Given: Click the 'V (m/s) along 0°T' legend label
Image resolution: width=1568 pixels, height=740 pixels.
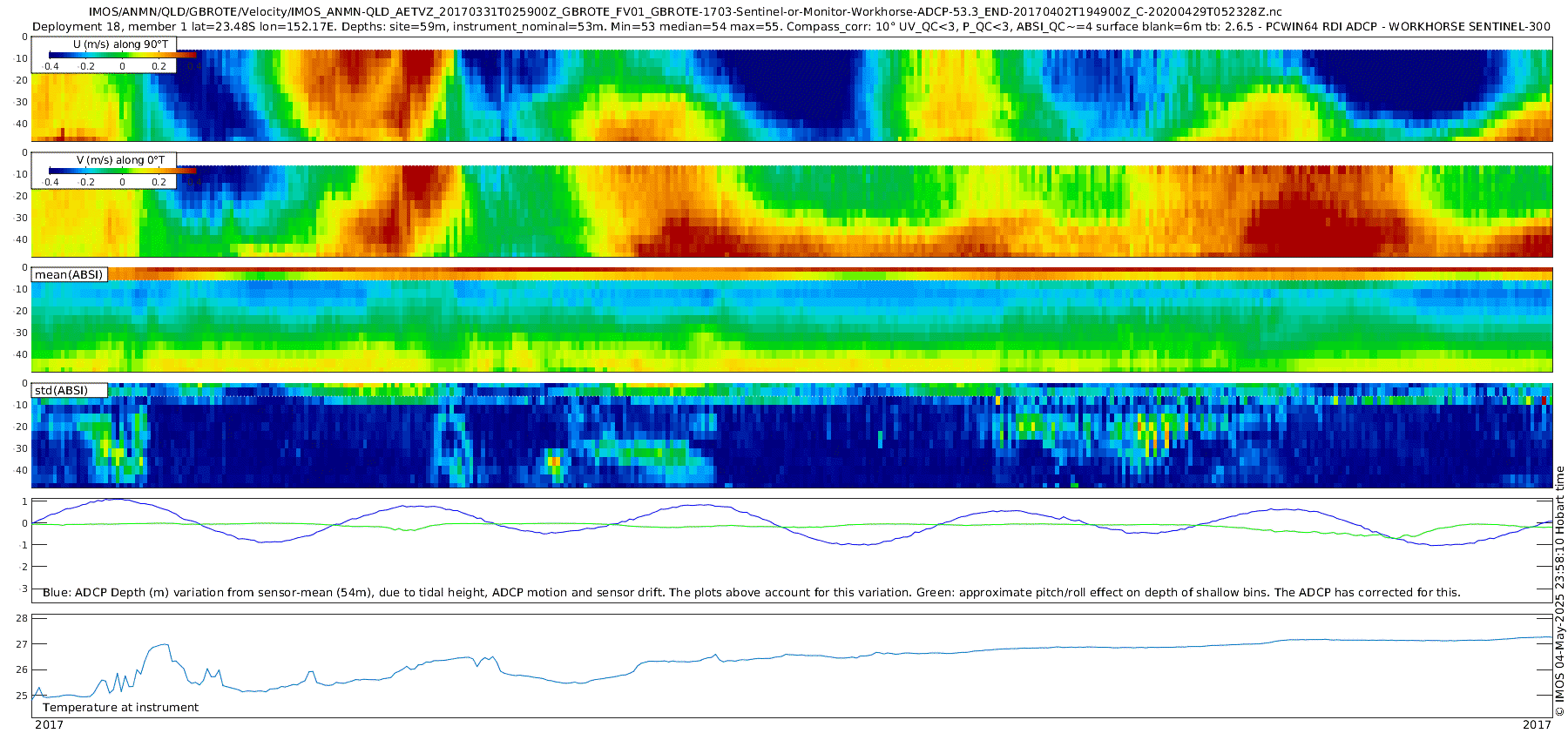Looking at the screenshot, I should click(120, 160).
